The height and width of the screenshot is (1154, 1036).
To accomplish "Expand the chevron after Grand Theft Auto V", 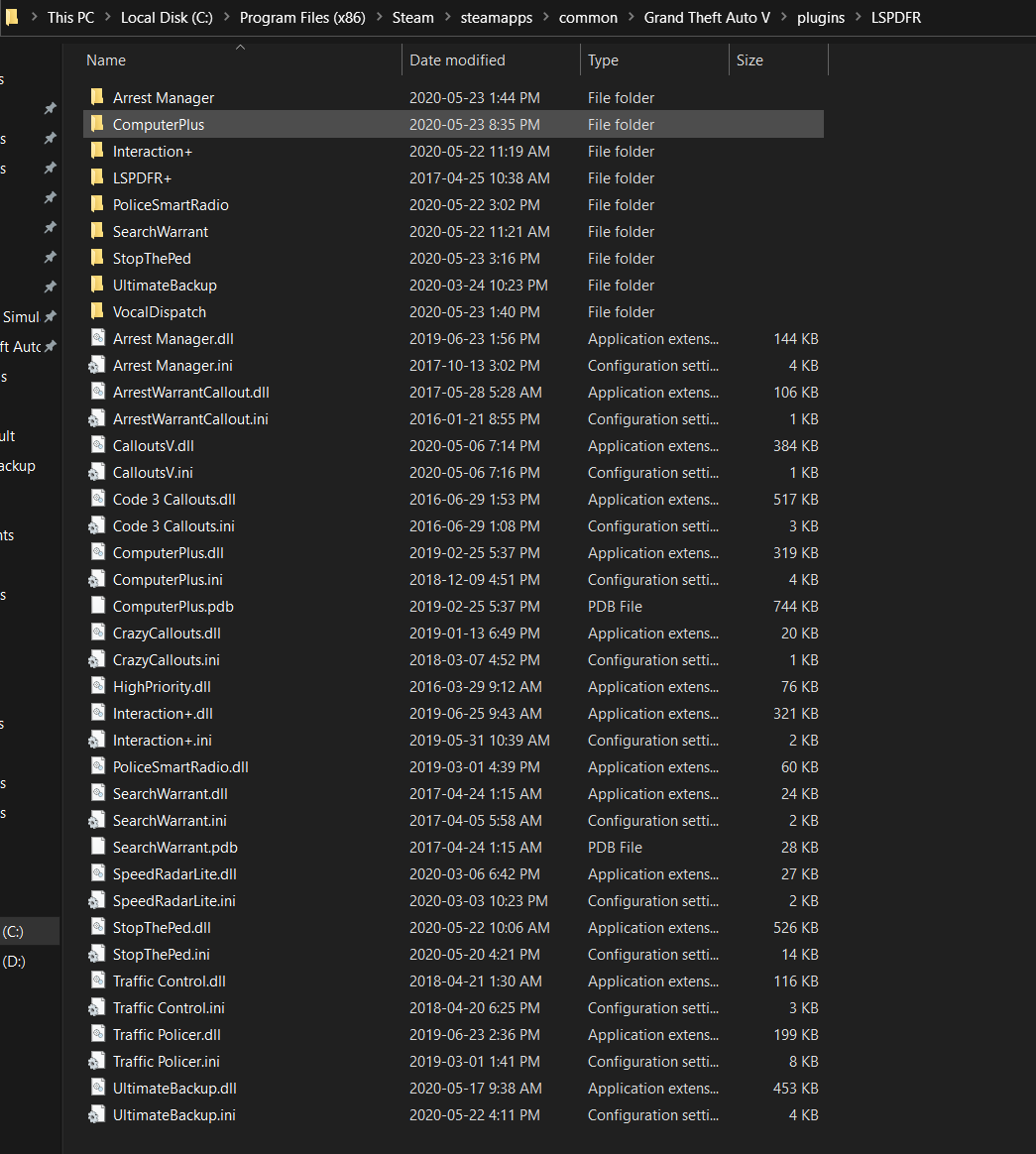I will [783, 17].
